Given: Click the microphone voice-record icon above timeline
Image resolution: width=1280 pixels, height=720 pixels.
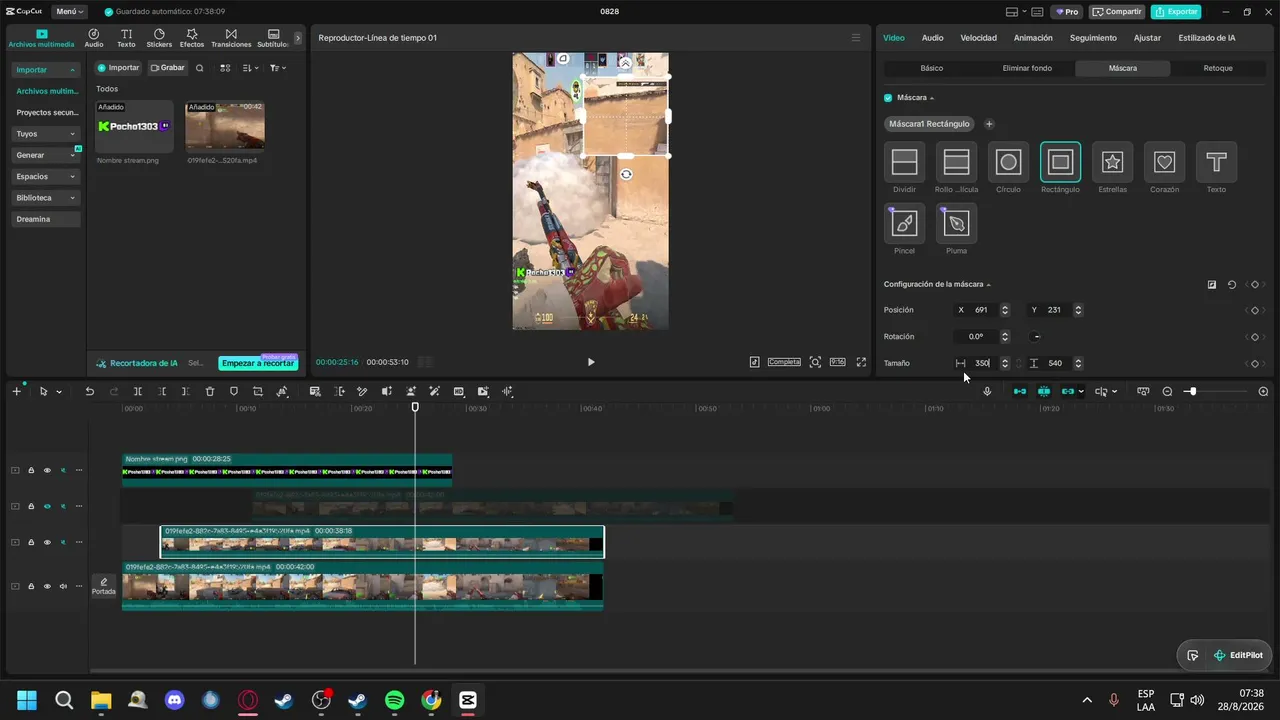Looking at the screenshot, I should click(987, 392).
